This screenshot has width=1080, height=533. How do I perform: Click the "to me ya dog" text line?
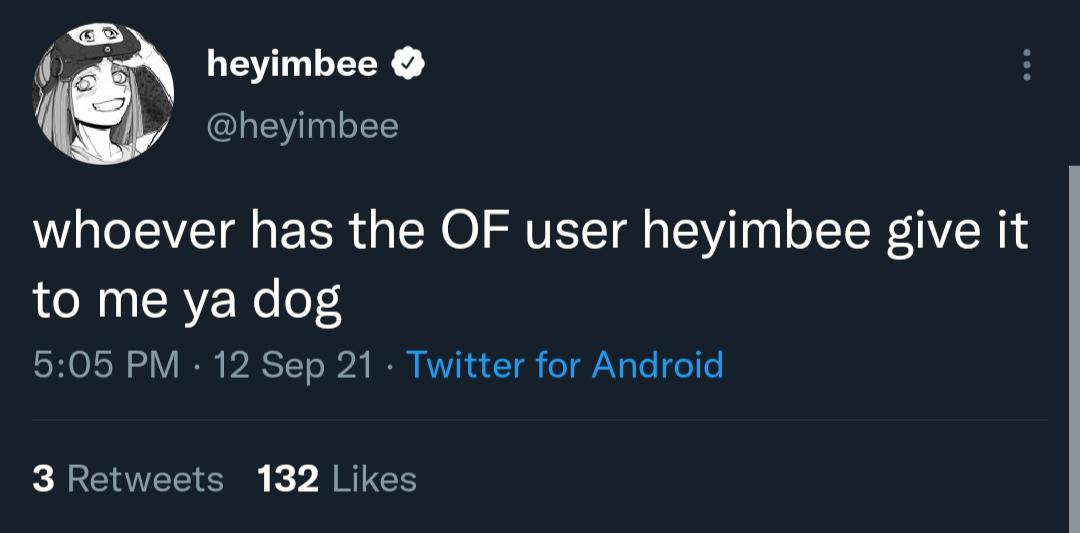click(188, 301)
